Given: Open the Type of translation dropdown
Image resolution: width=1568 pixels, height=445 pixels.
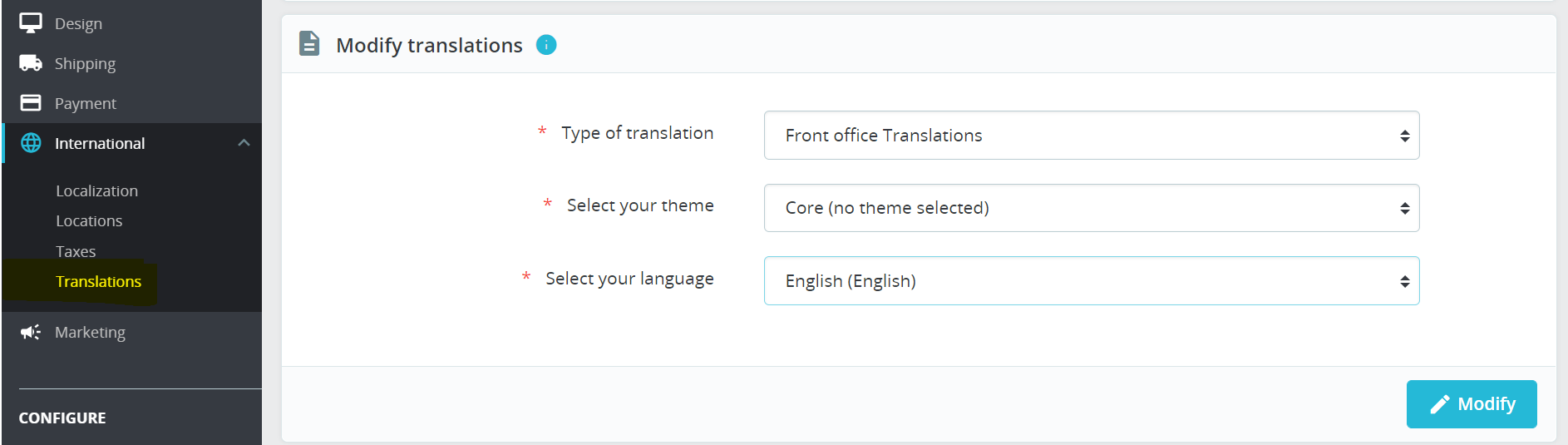Looking at the screenshot, I should tap(1091, 136).
